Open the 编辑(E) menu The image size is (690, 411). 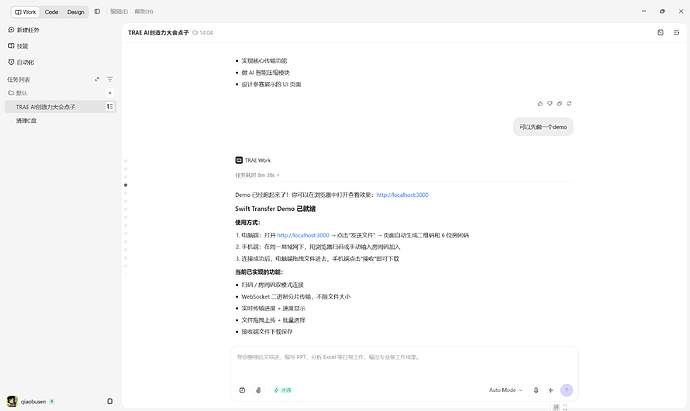point(119,11)
